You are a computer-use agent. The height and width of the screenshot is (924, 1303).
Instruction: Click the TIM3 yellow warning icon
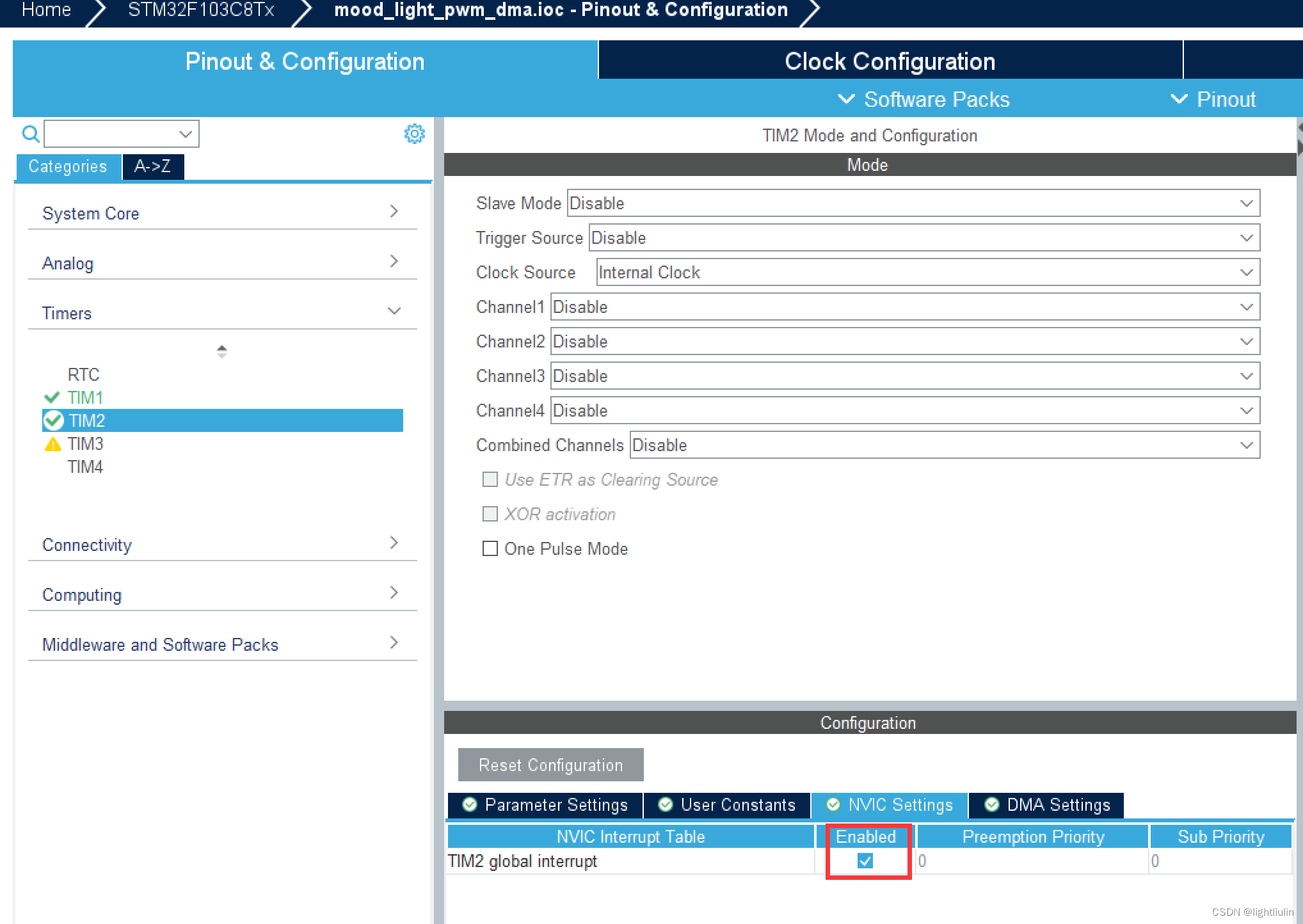(x=53, y=444)
